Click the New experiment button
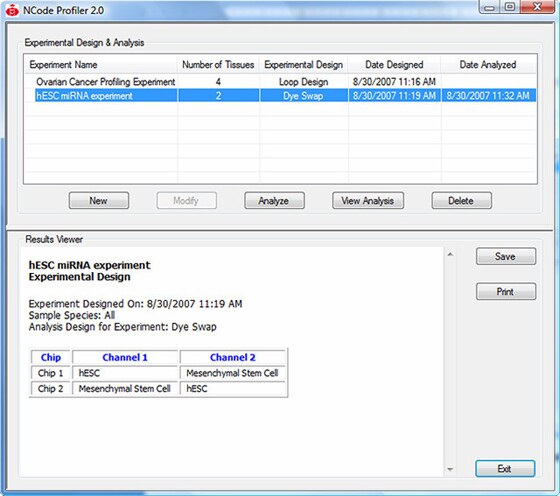This screenshot has width=560, height=496. tap(99, 201)
